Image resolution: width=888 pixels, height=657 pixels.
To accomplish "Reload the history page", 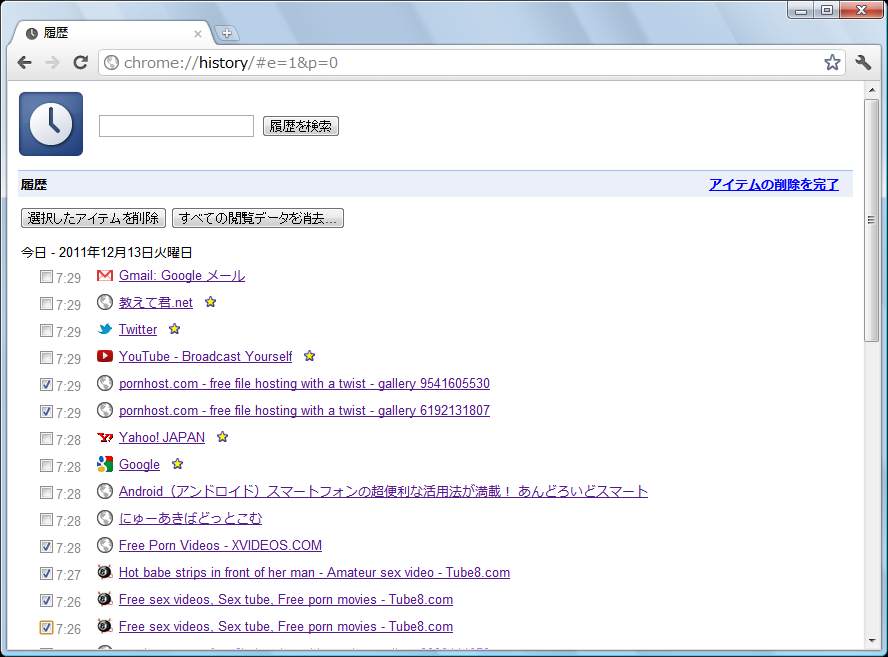I will click(80, 62).
